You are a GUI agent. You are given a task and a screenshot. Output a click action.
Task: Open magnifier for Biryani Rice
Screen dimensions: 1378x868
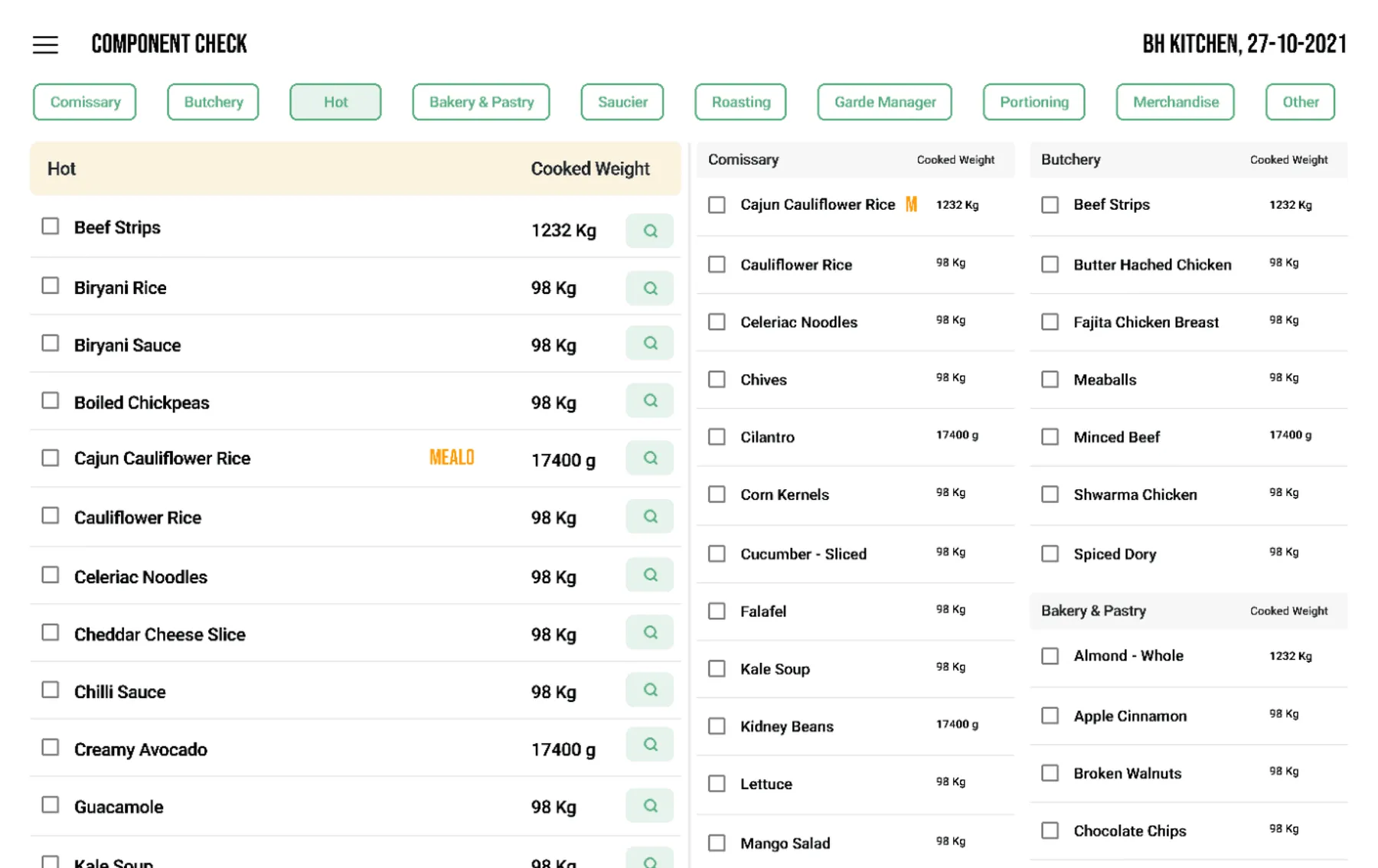click(649, 288)
